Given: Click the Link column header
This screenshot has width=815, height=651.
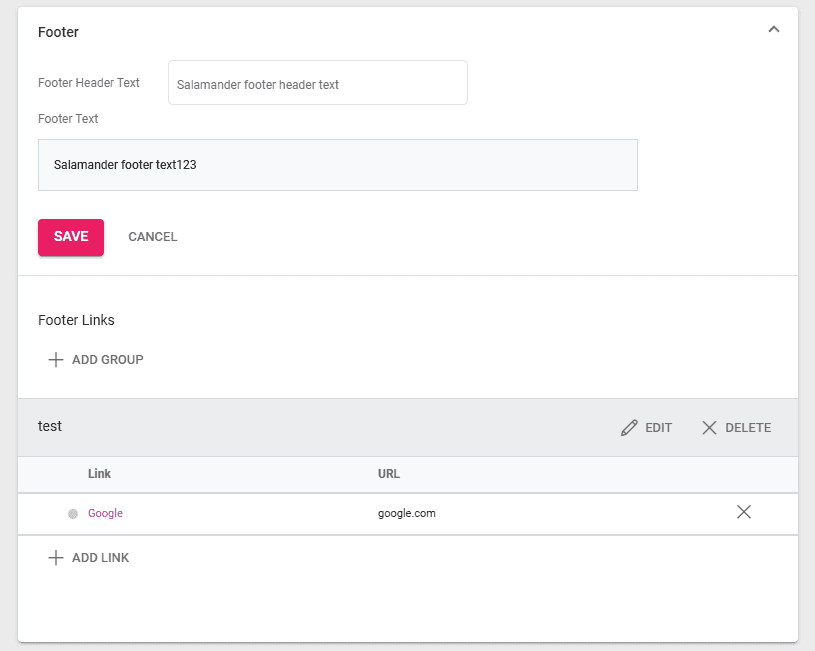Looking at the screenshot, I should [x=99, y=474].
